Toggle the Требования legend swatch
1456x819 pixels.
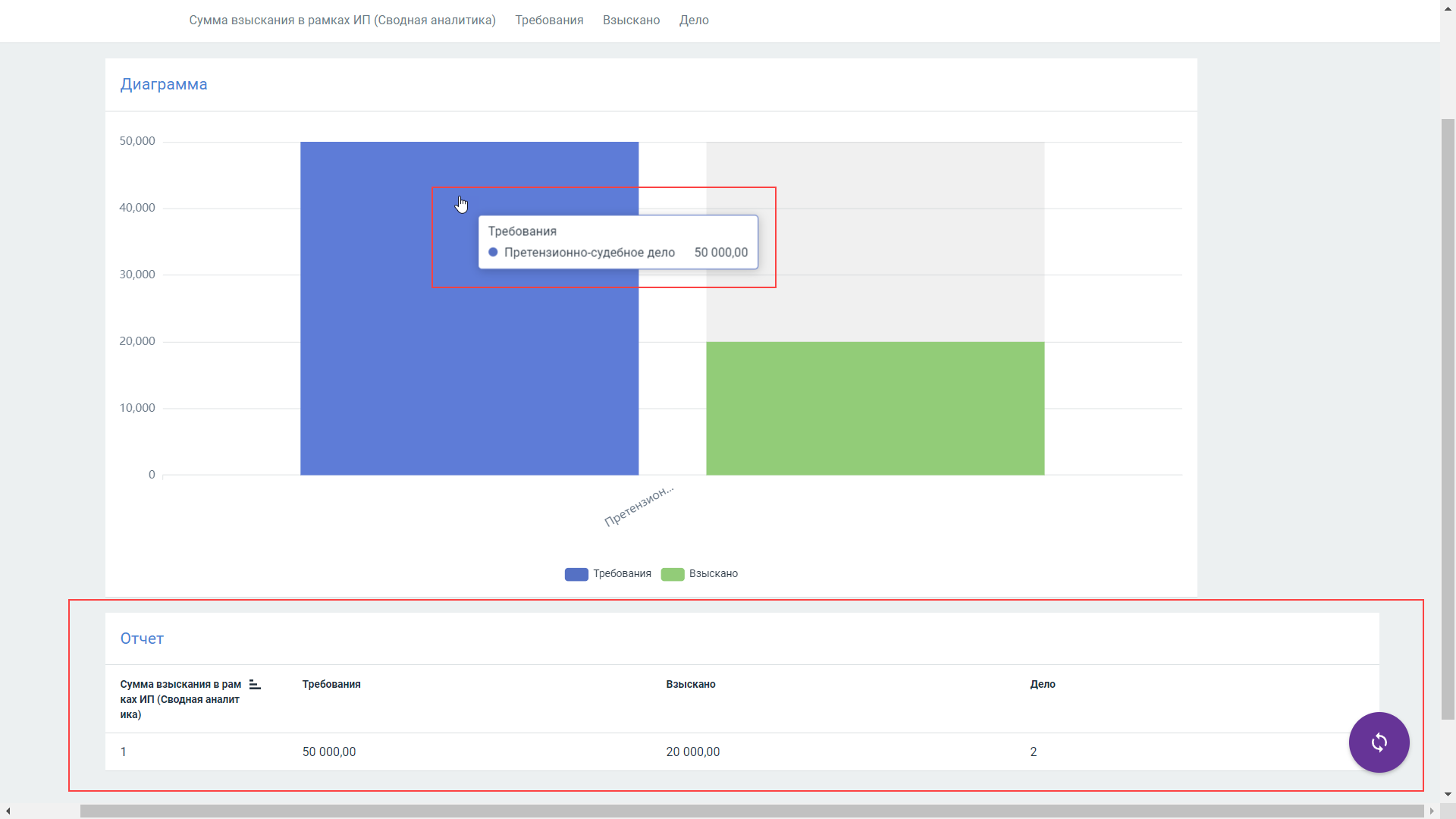pos(576,574)
